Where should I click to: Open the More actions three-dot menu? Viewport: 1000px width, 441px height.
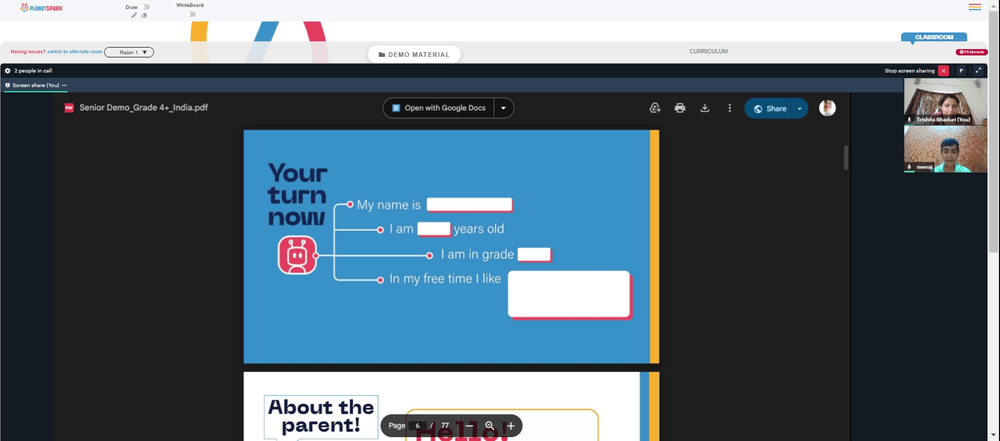click(730, 108)
